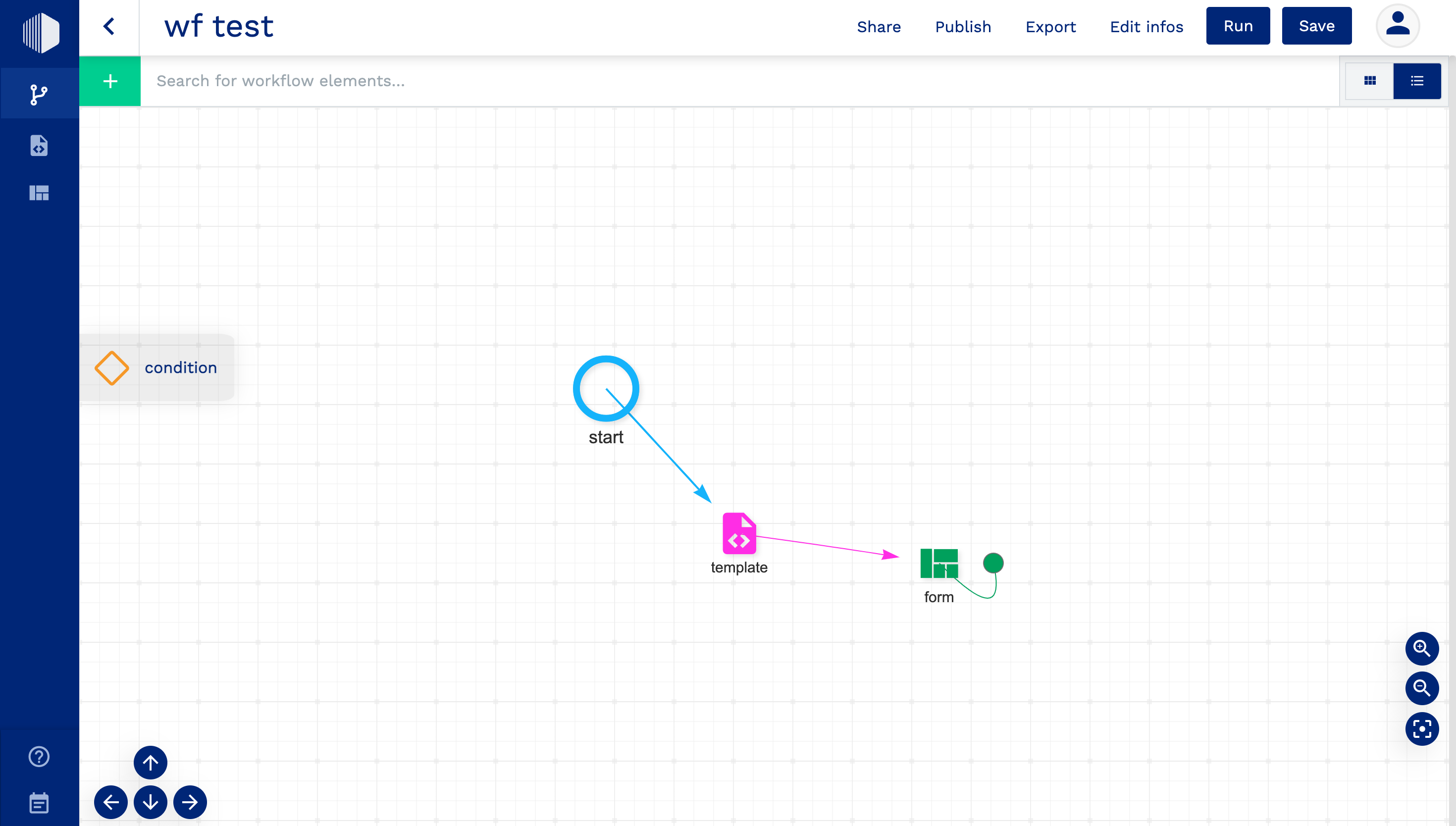Pan the canvas up with arrow

click(151, 763)
